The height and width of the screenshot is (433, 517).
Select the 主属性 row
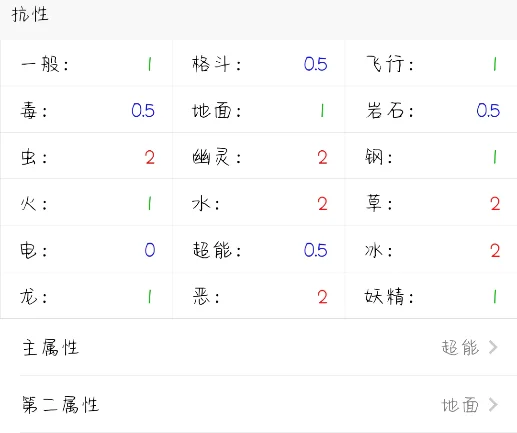pos(258,347)
